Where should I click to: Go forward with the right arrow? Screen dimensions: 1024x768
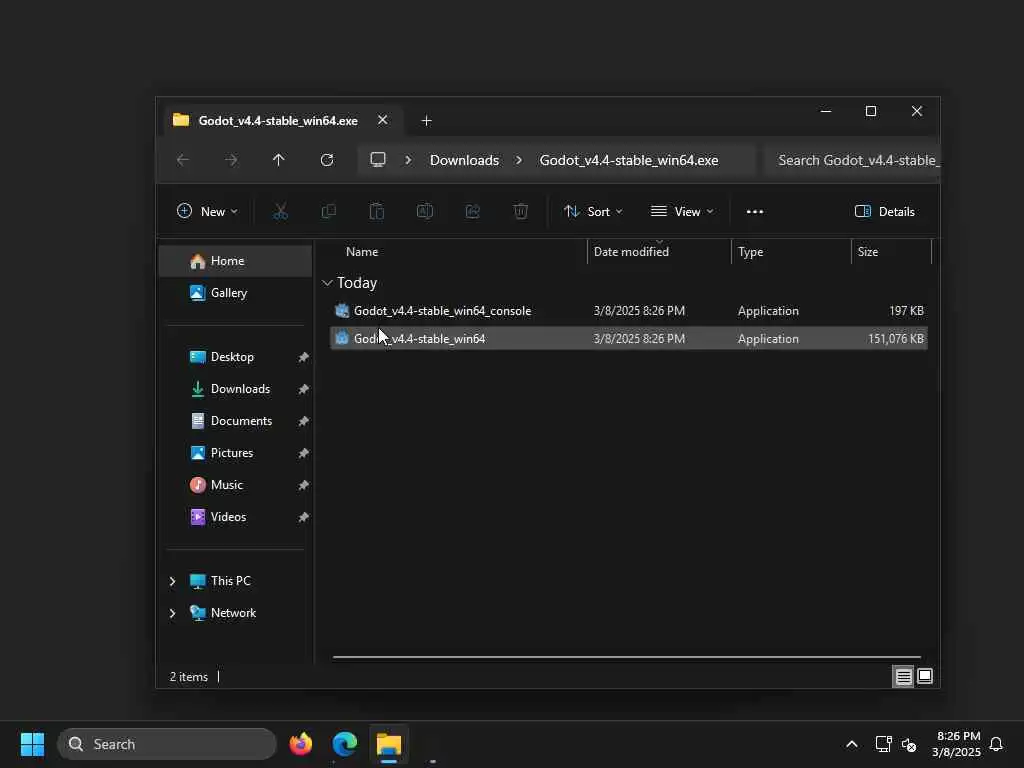point(231,160)
